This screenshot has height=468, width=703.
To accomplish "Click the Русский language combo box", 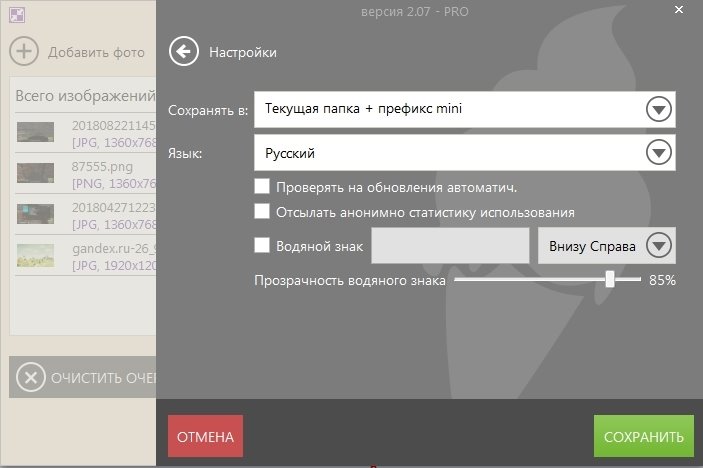I will coord(464,153).
